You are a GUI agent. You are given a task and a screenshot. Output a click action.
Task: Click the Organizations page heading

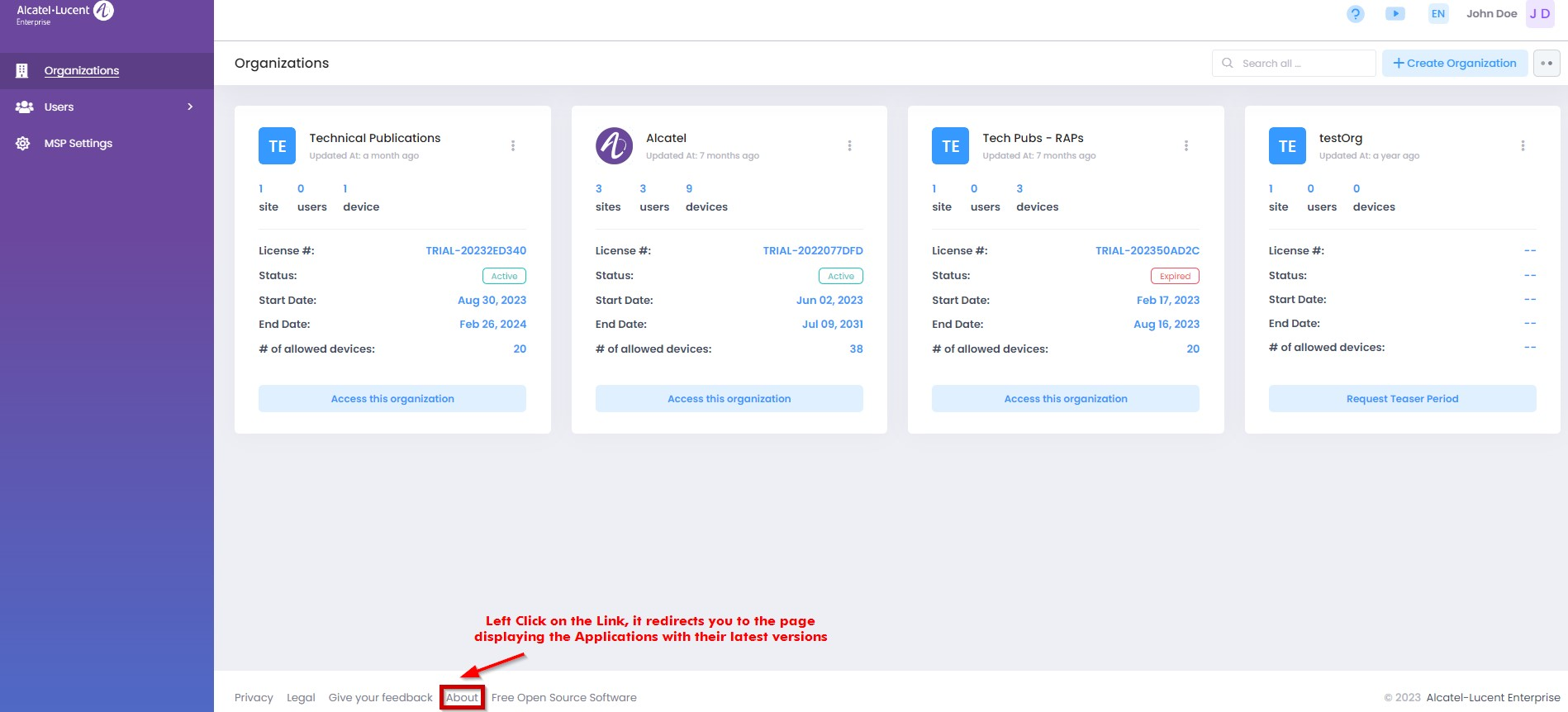(282, 64)
